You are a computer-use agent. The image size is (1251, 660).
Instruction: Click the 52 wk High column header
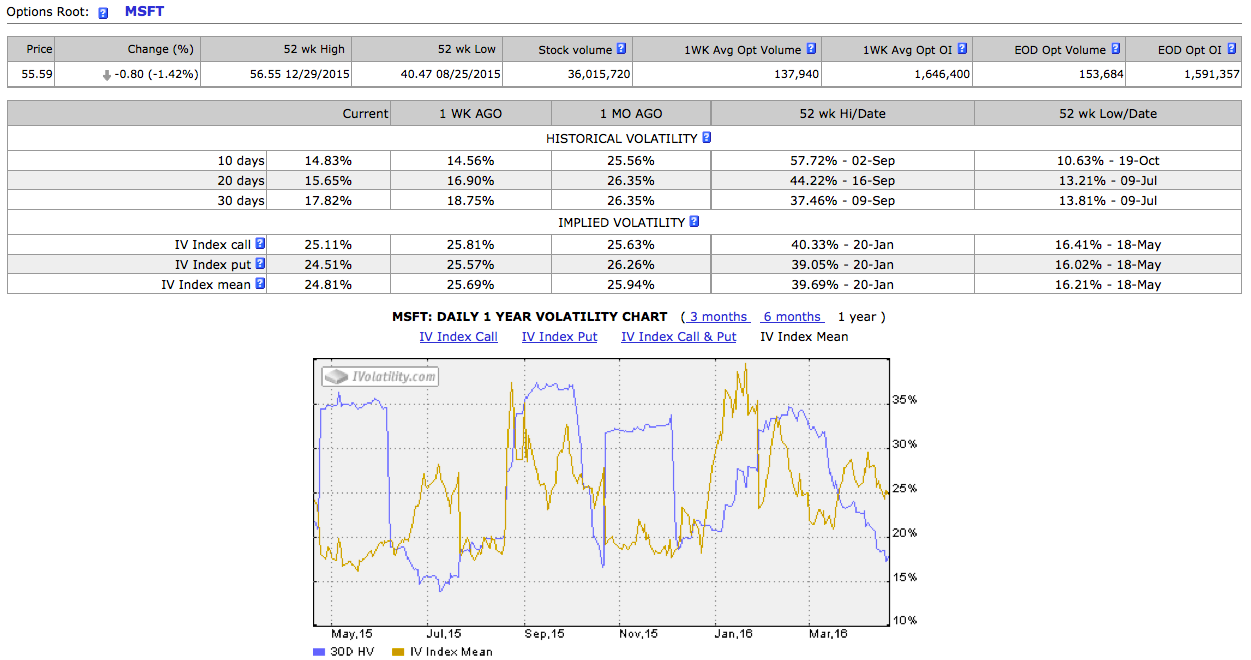(276, 49)
